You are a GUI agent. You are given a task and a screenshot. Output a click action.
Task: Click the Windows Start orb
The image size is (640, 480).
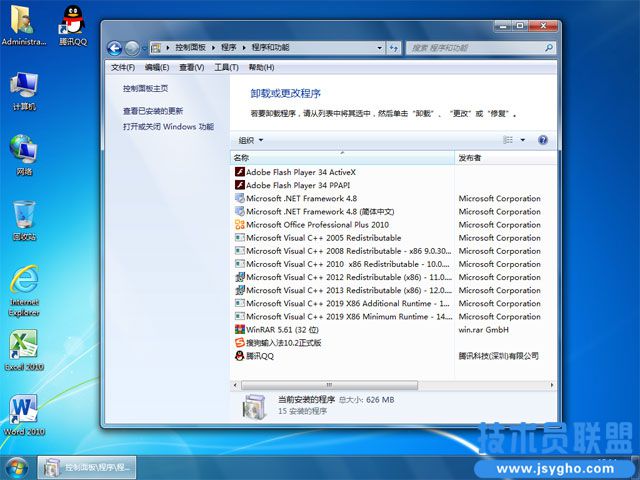(17, 468)
